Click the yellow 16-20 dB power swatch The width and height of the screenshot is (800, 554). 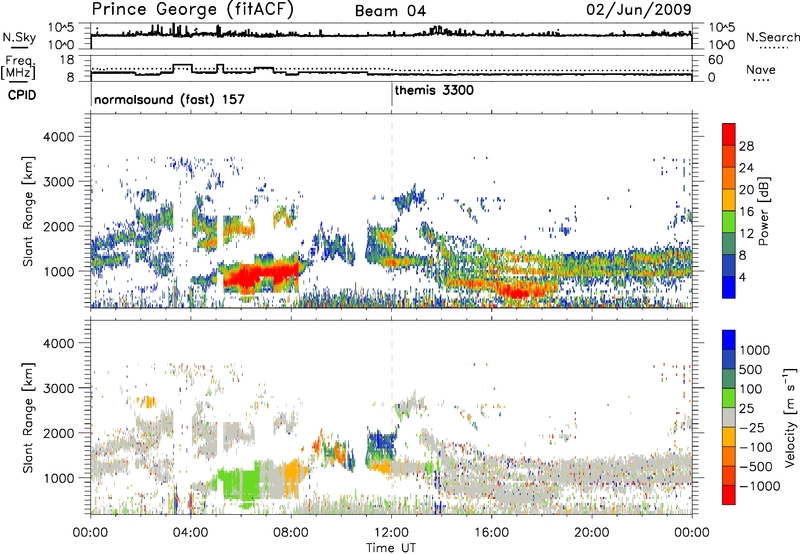729,200
